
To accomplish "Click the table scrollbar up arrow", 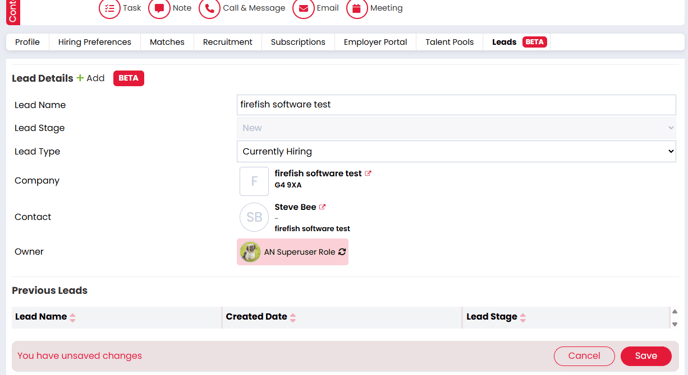I will click(x=674, y=311).
